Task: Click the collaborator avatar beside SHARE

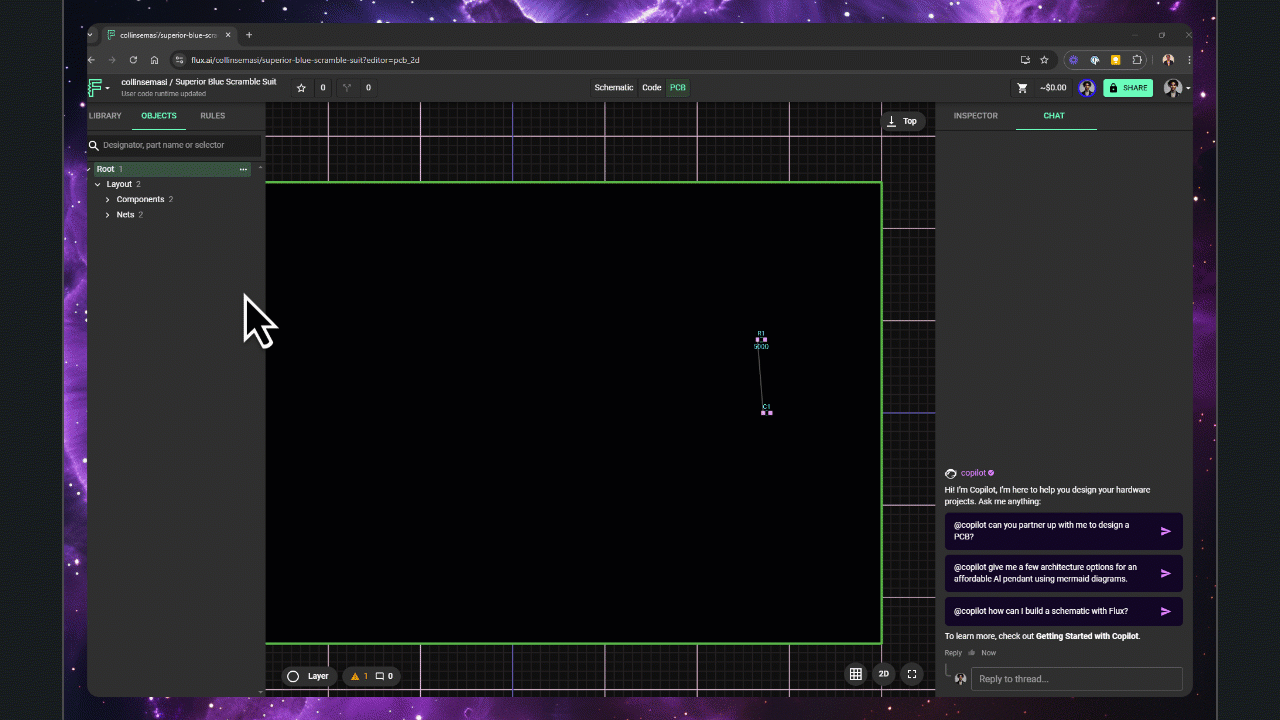Action: pyautogui.click(x=1086, y=88)
